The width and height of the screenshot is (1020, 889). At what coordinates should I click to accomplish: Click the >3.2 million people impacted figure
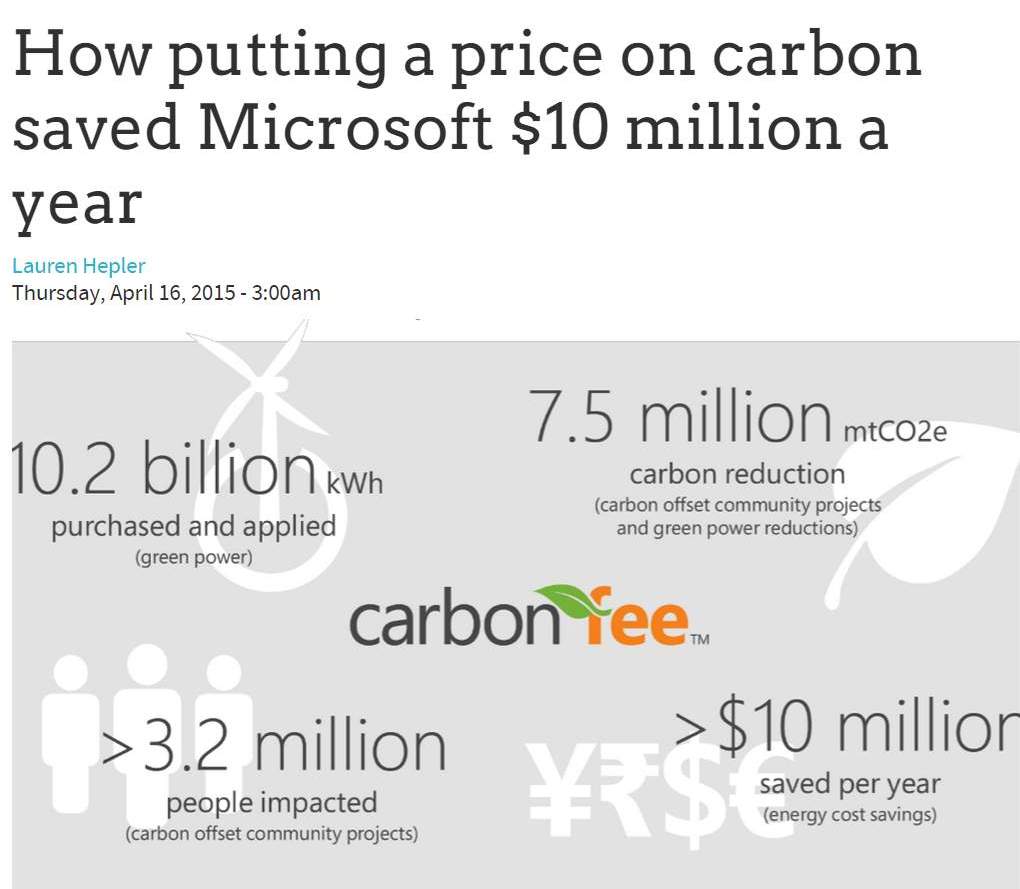(x=273, y=746)
